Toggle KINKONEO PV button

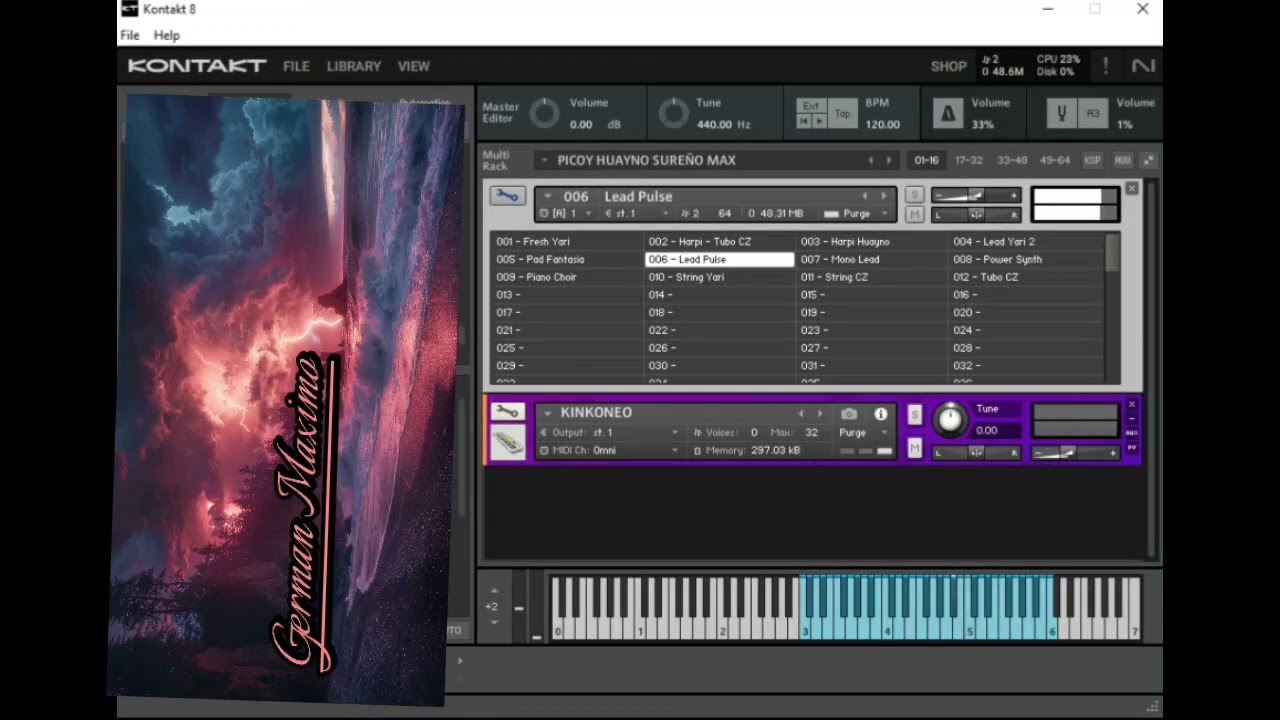tap(1132, 447)
